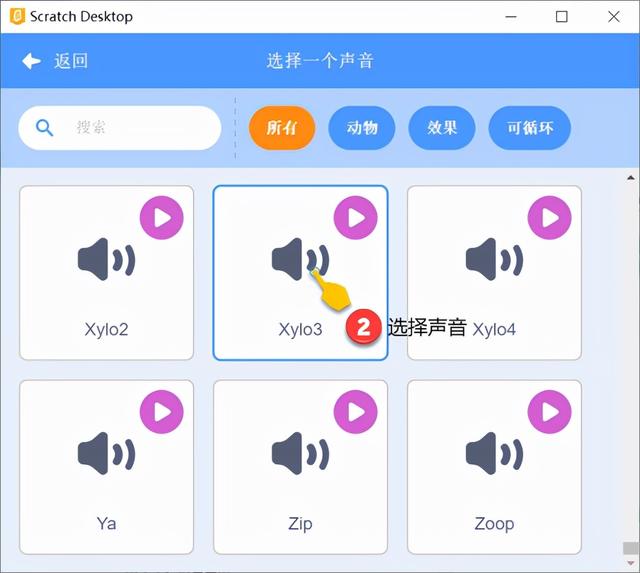Filter sounds by 效果 category
Image resolution: width=640 pixels, height=573 pixels.
coord(442,128)
